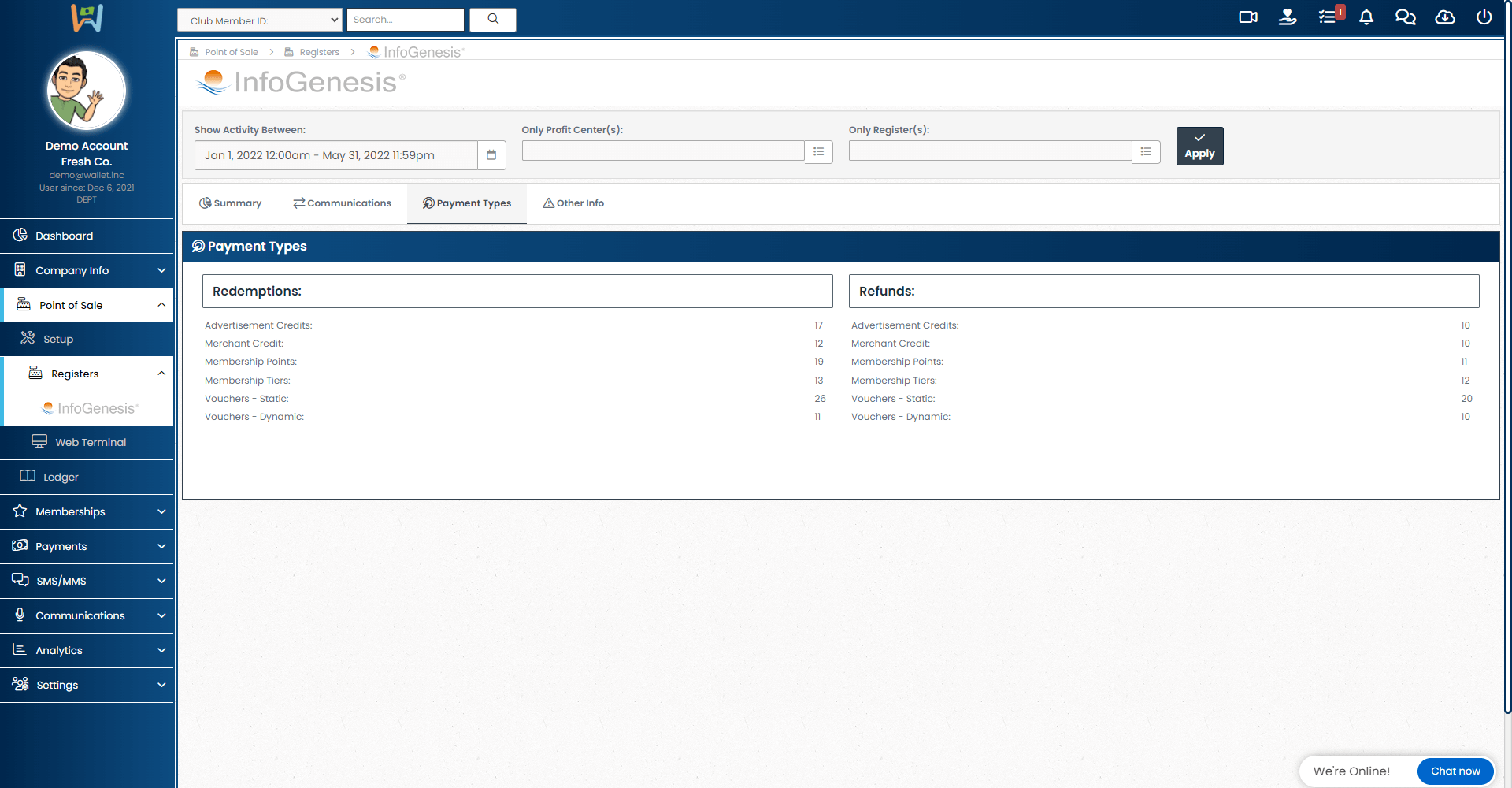Click the cloud download icon

(1445, 17)
